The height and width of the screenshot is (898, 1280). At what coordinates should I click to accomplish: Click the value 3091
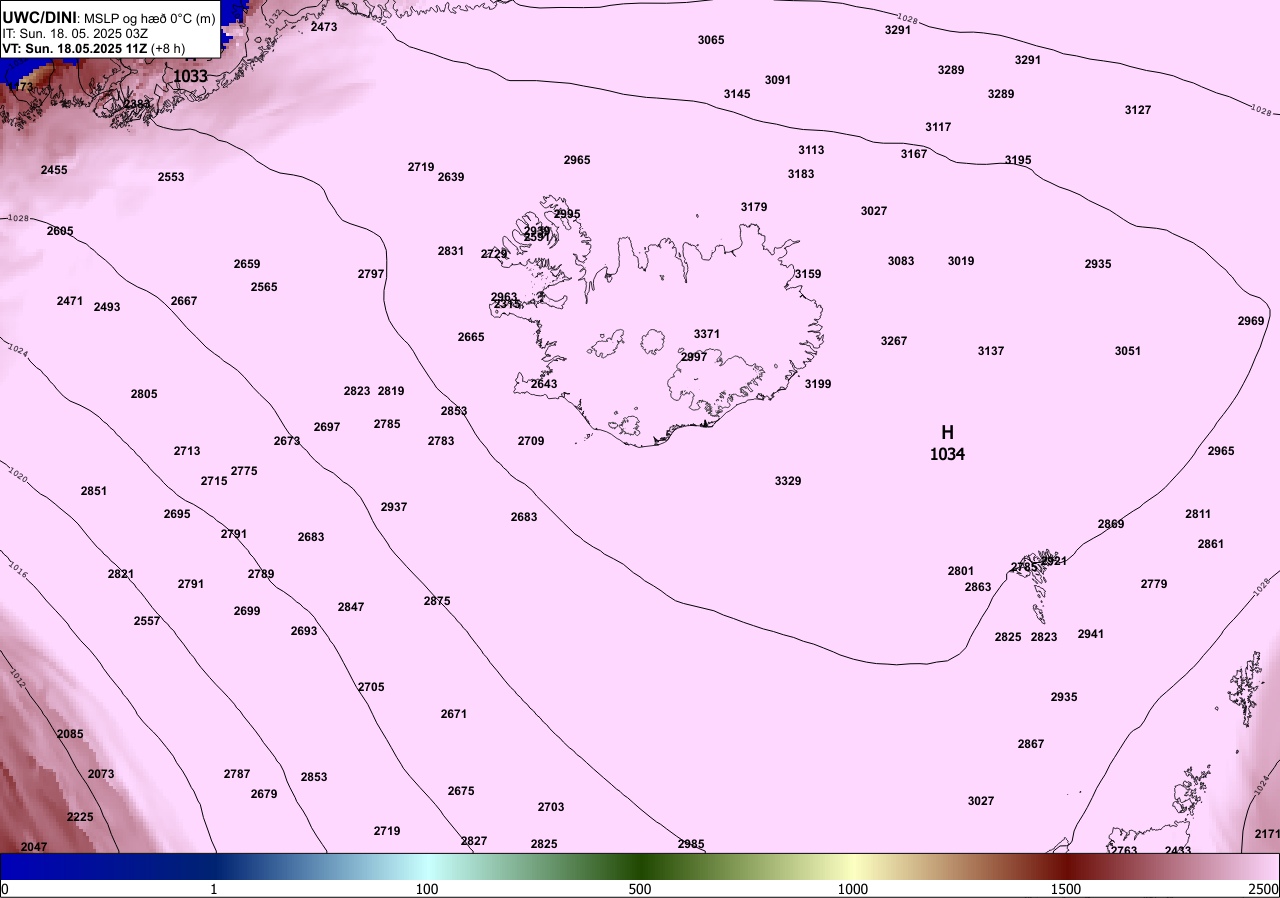point(778,80)
